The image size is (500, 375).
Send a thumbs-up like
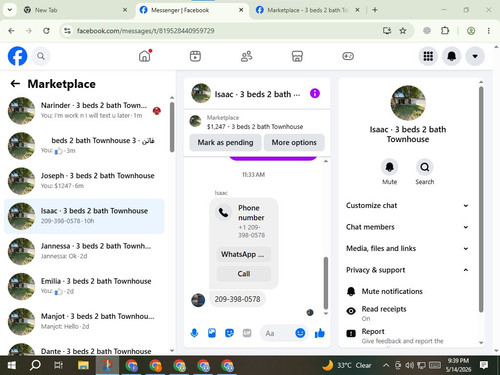320,333
